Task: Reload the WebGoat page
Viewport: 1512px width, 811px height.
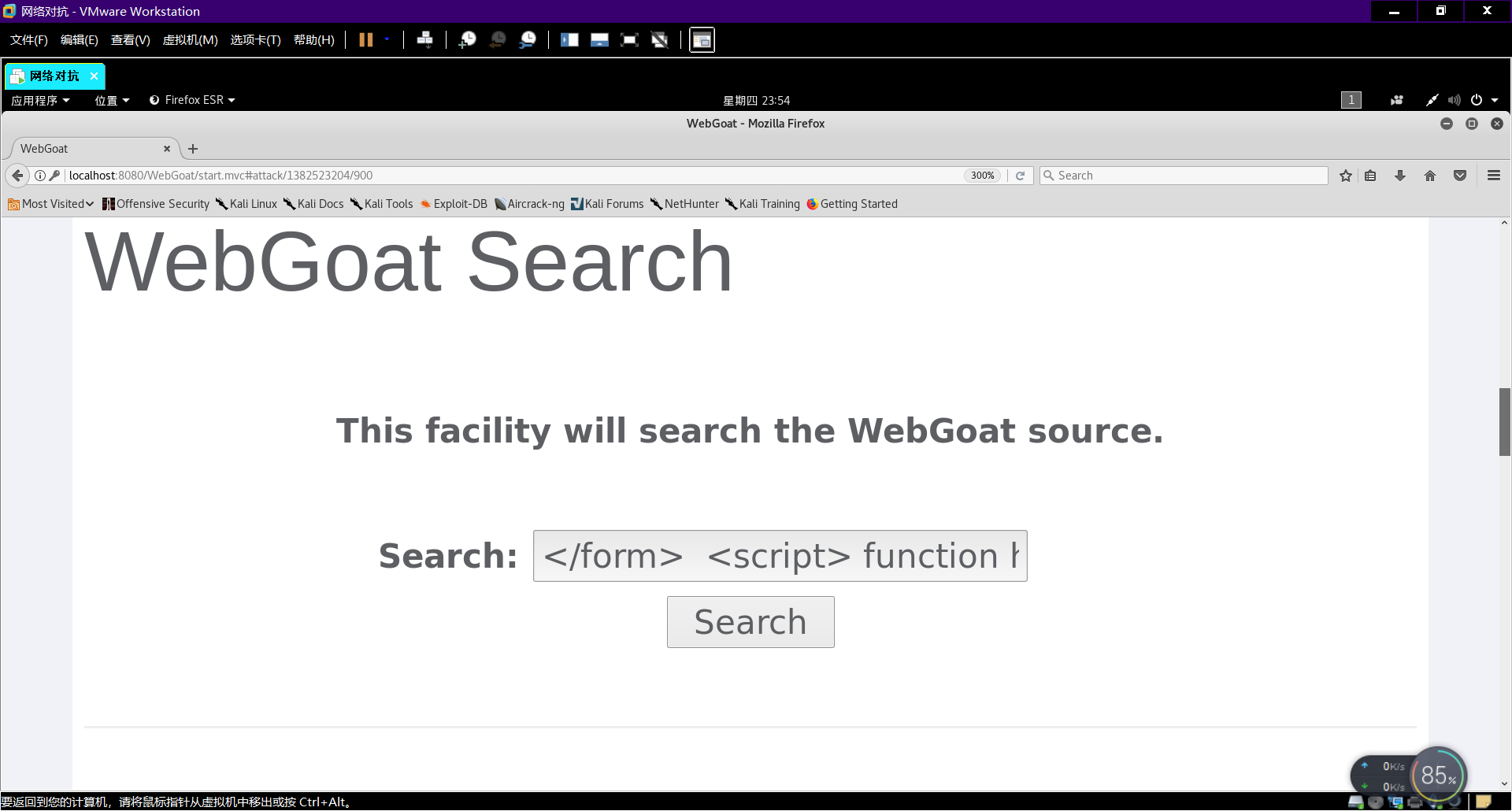Action: pos(1020,176)
